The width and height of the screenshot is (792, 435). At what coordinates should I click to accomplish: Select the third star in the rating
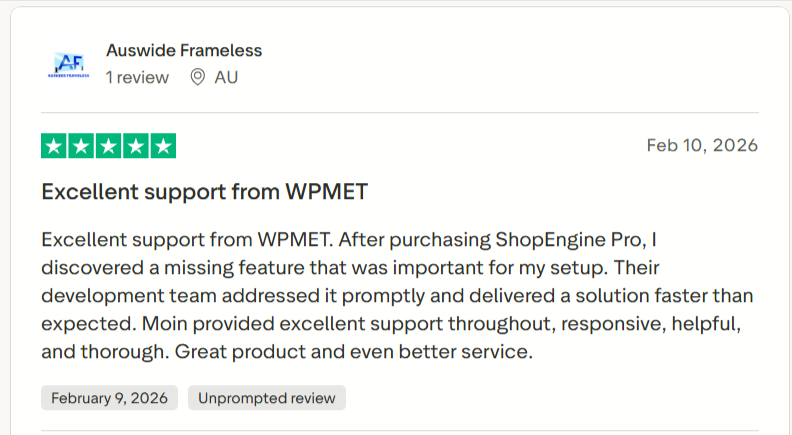(x=108, y=146)
